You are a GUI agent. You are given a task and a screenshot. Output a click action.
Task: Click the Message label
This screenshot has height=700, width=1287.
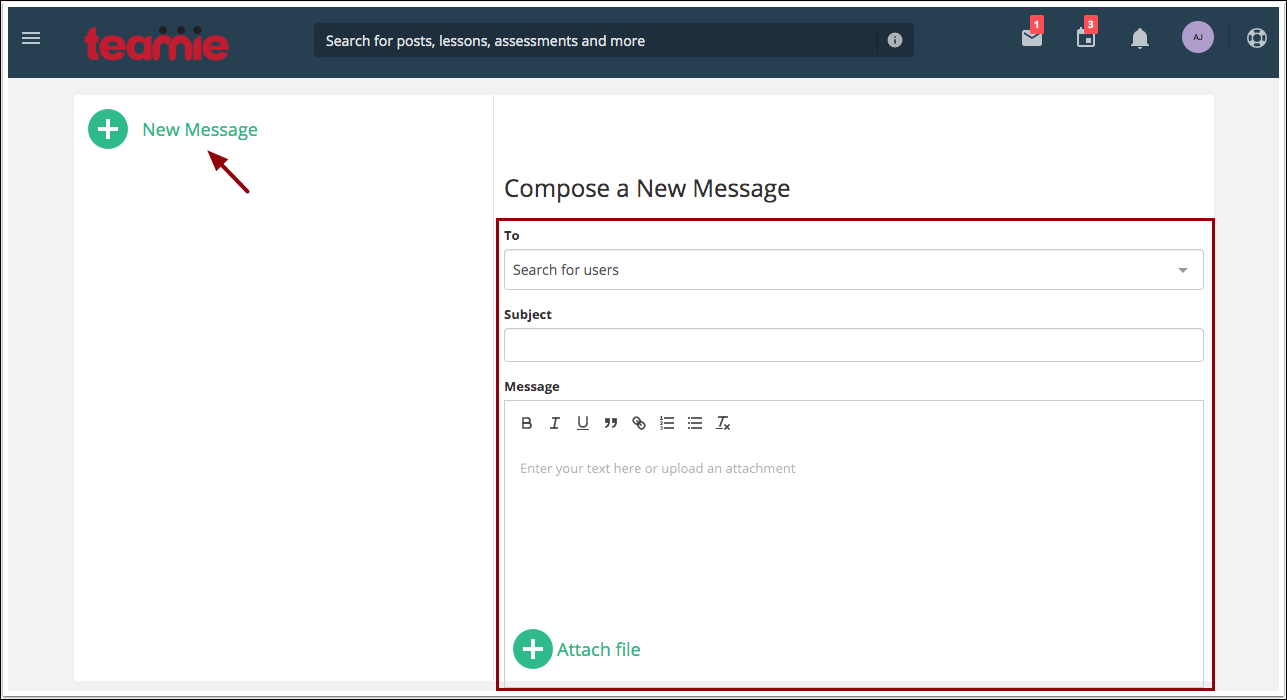pyautogui.click(x=532, y=386)
